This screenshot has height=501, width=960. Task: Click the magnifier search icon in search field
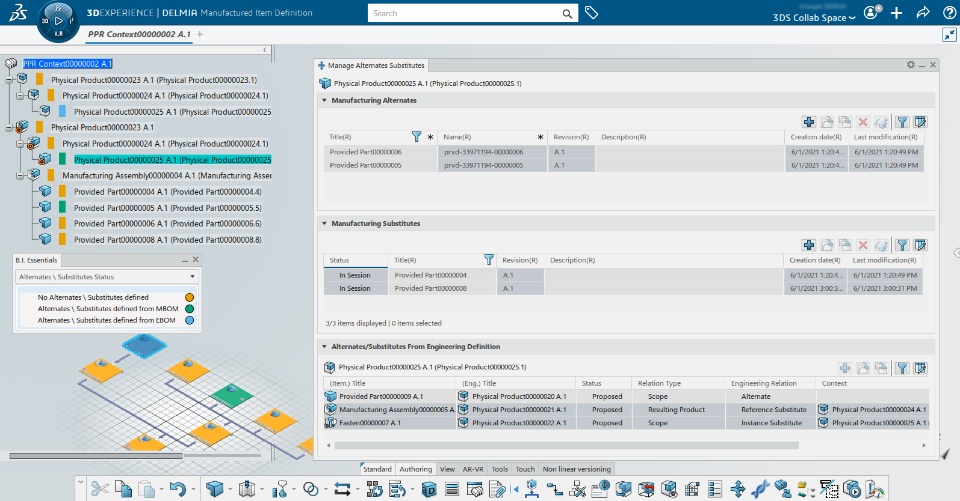pos(568,13)
